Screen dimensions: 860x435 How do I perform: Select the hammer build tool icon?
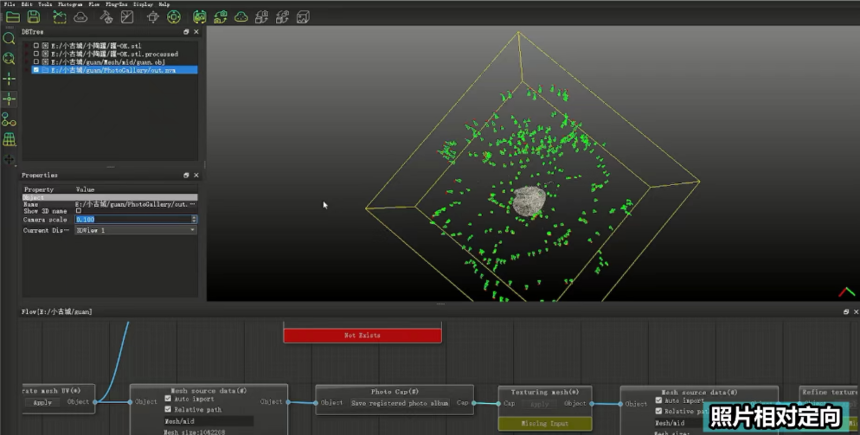(x=106, y=17)
